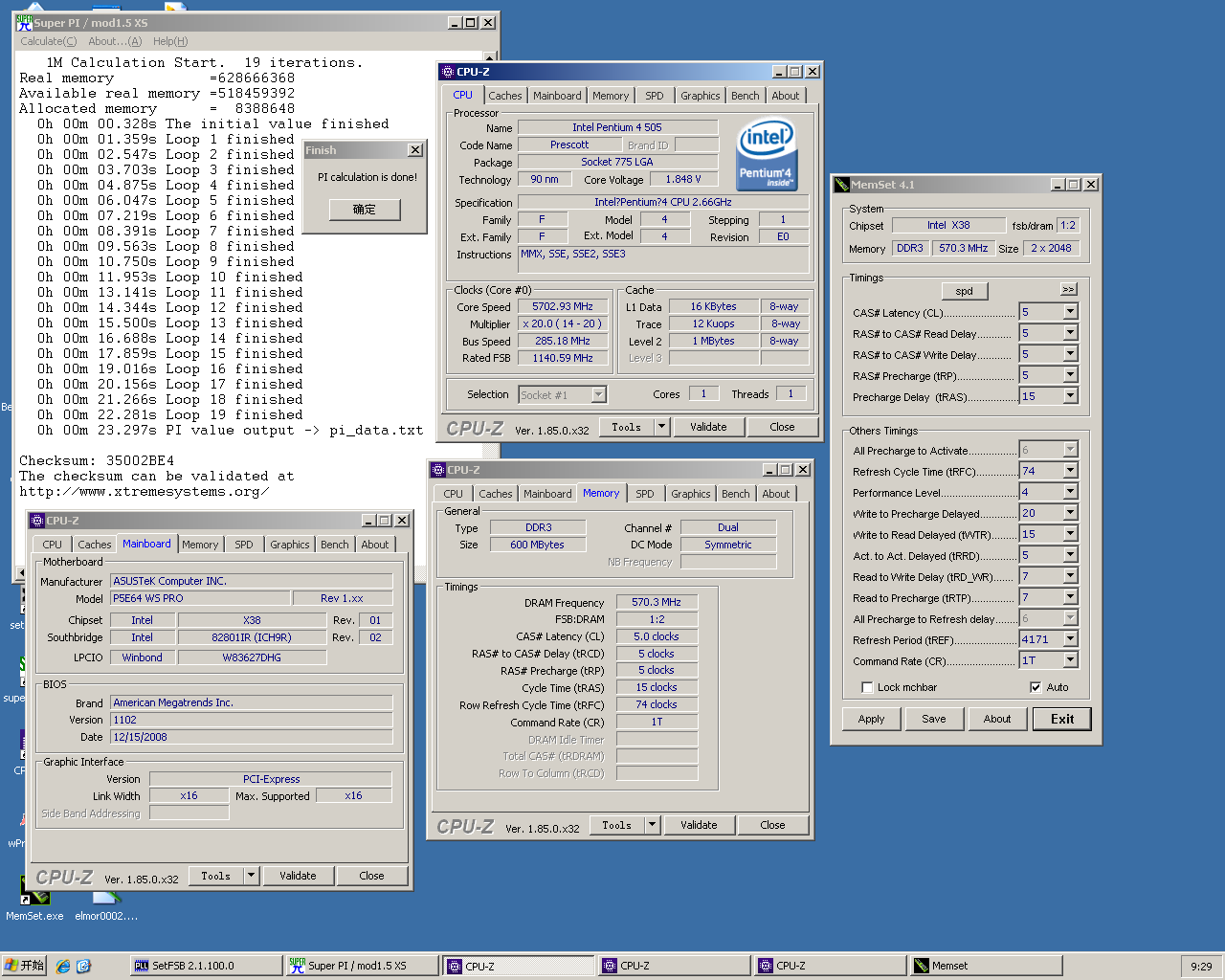Open the Help menu in Super PI

[170, 41]
